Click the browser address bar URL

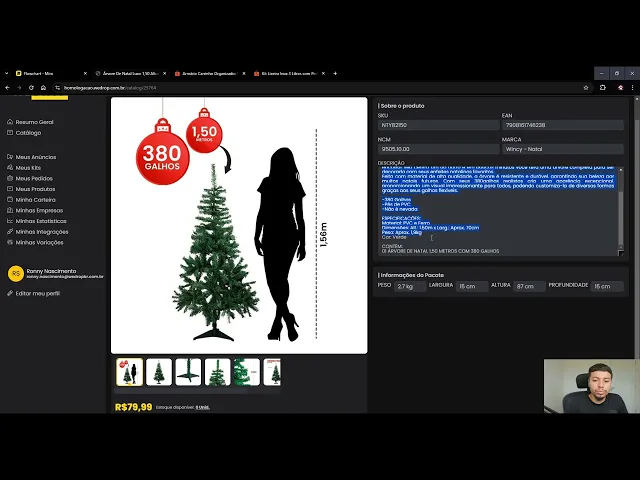coord(110,87)
